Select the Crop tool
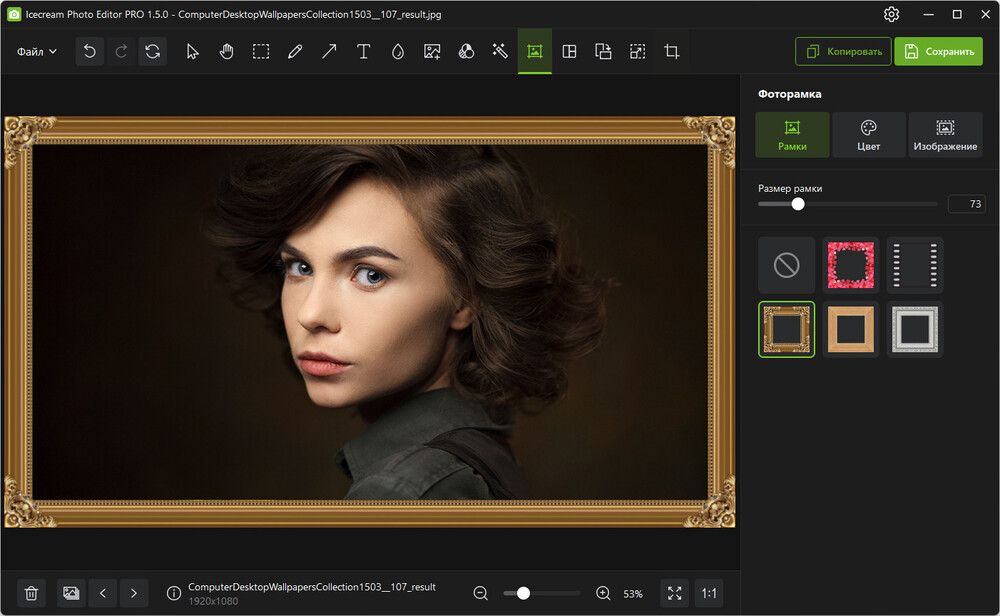The image size is (1000, 616). pyautogui.click(x=671, y=51)
